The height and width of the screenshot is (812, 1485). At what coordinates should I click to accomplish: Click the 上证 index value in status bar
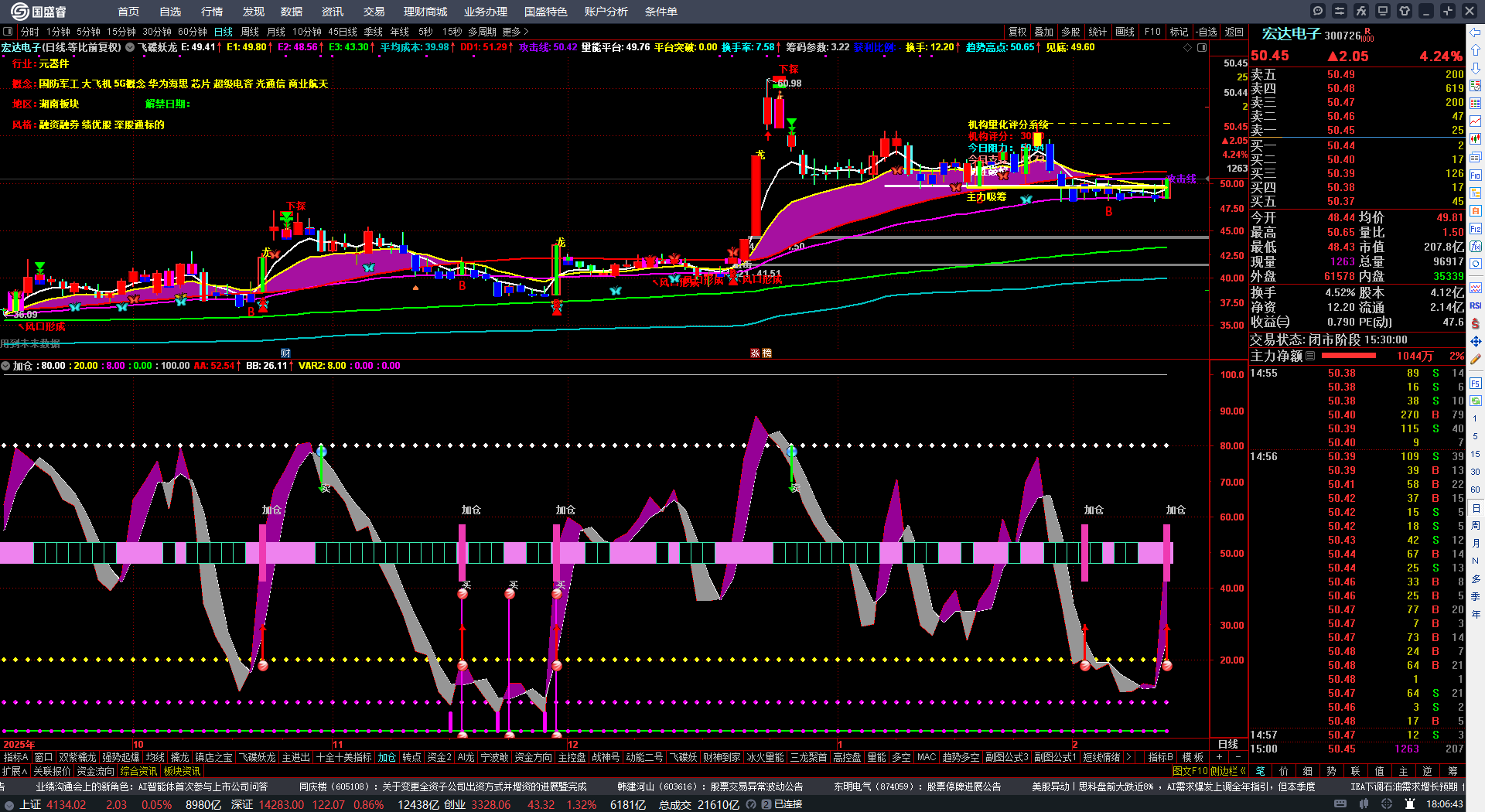click(x=67, y=805)
